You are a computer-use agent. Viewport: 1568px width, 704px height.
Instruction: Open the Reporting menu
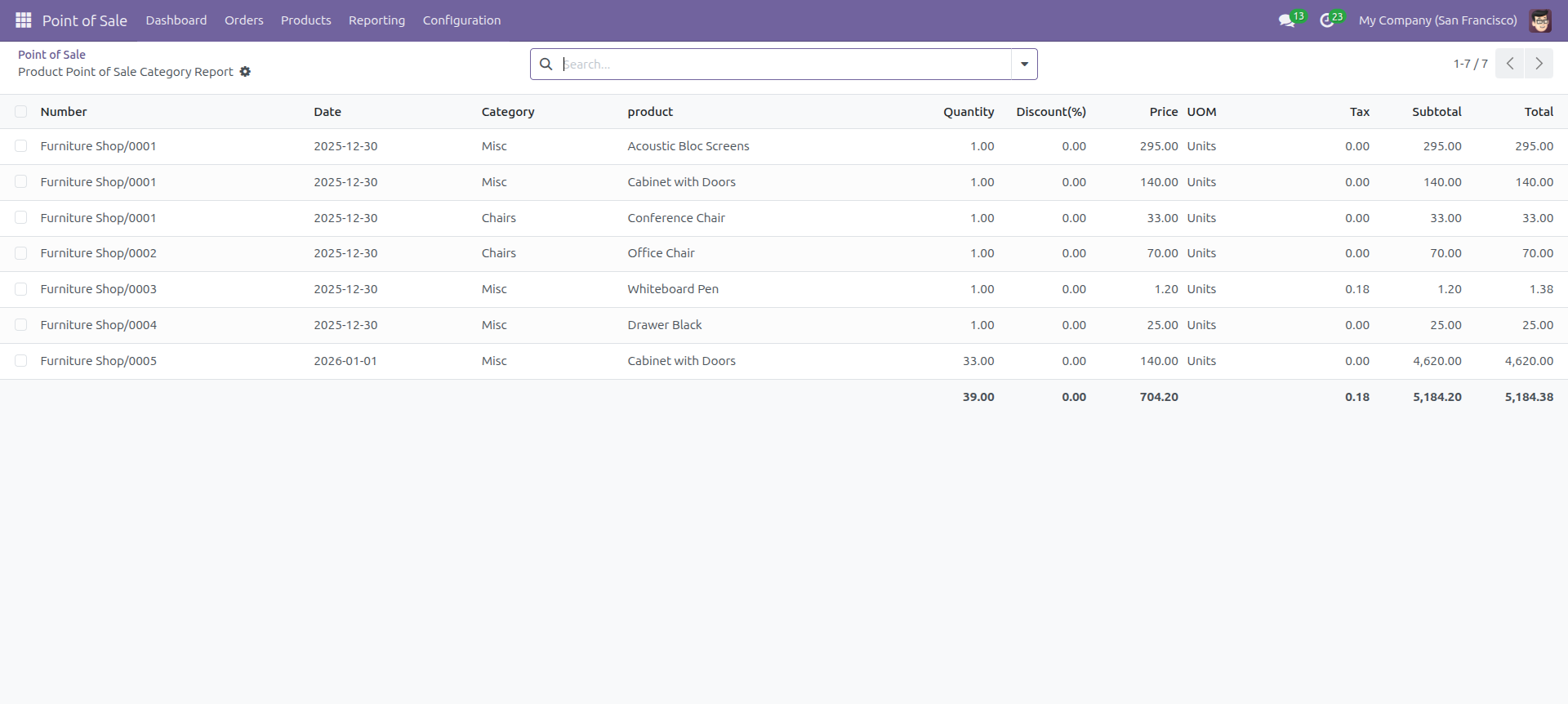[376, 20]
